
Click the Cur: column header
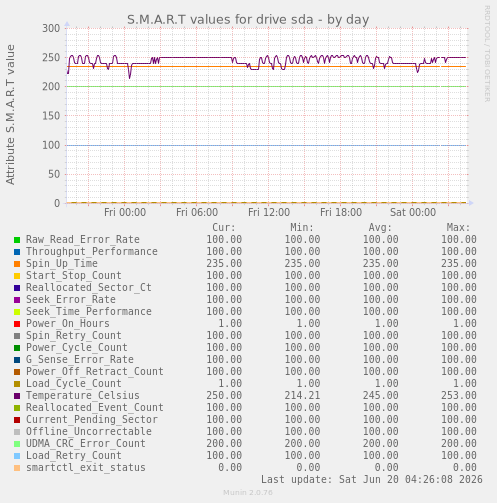click(224, 228)
